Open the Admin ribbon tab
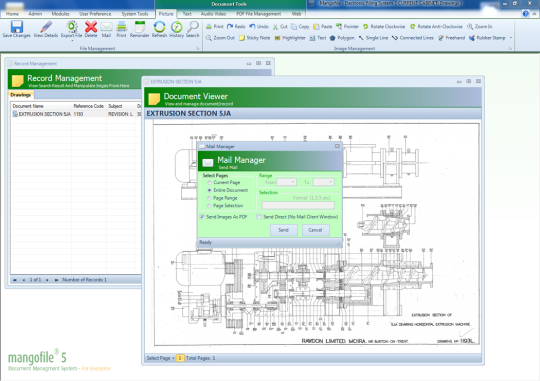The image size is (540, 381). (35, 14)
